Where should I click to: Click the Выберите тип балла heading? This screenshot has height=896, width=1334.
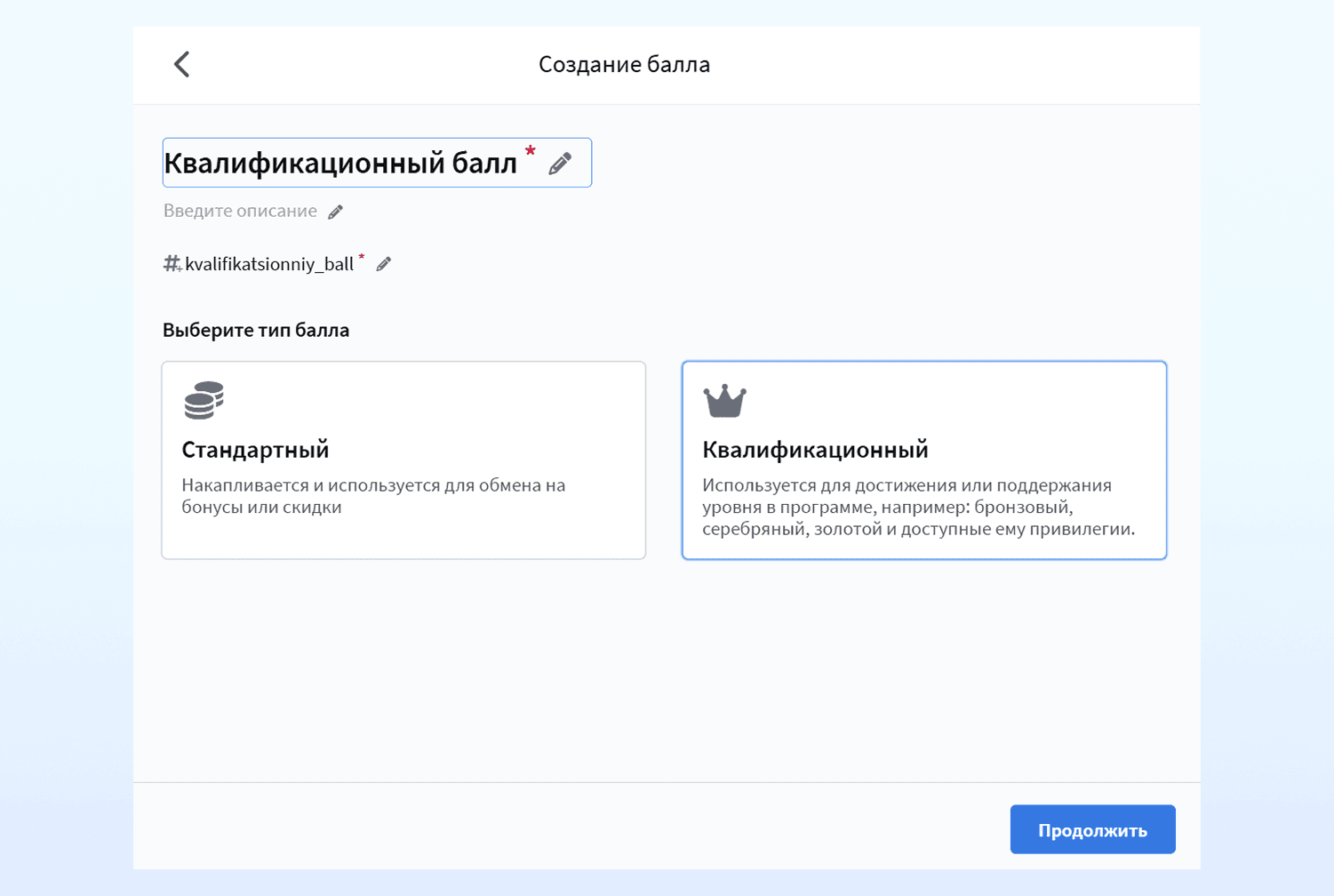point(256,330)
